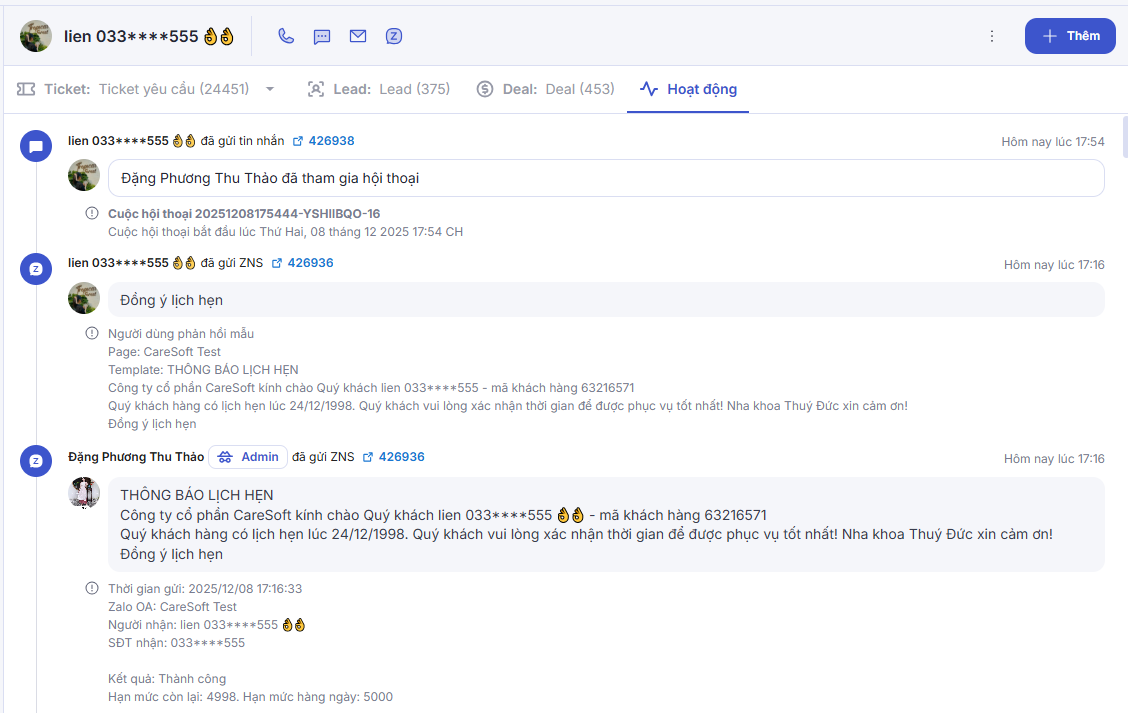Click the phone call icon in header

click(x=286, y=36)
